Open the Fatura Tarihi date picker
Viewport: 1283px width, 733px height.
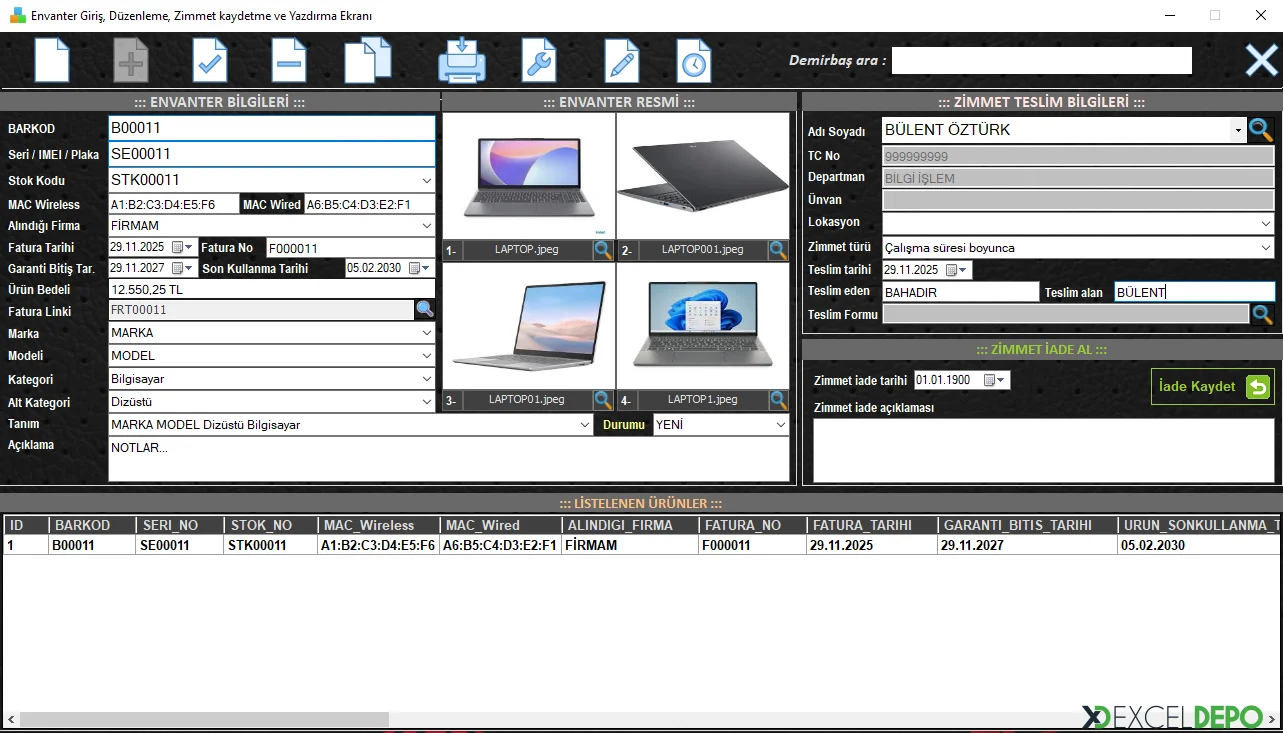pos(178,247)
